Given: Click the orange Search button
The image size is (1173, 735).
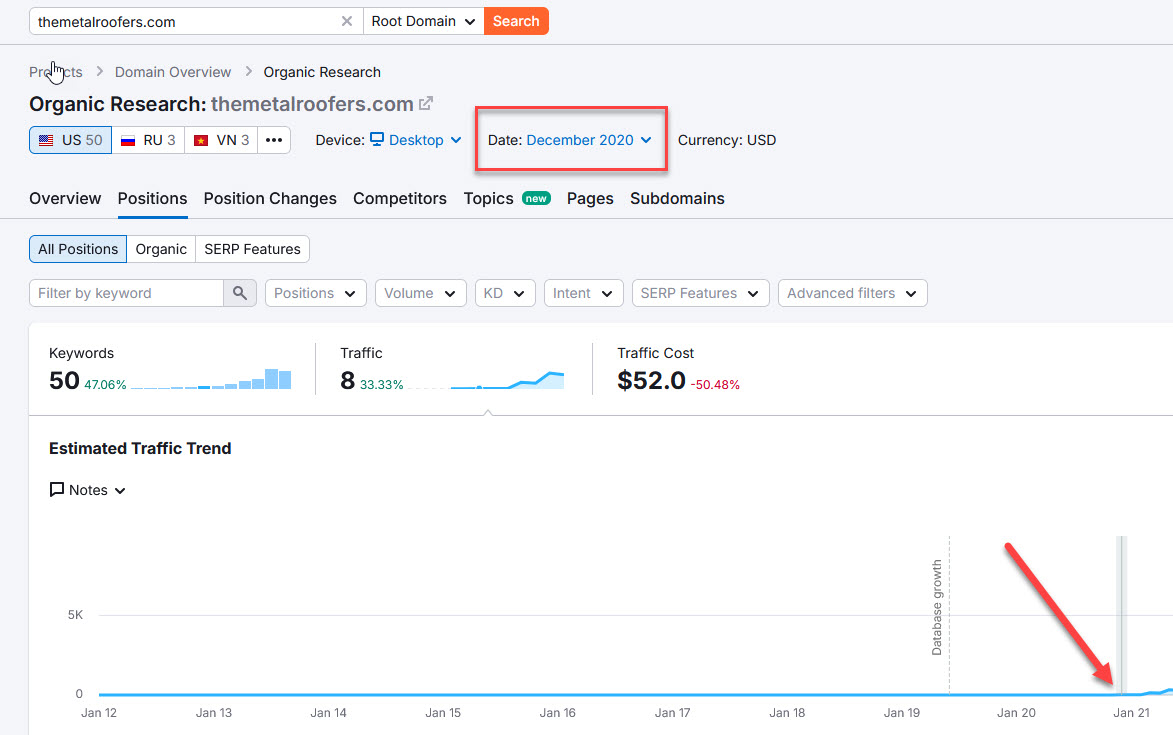Looking at the screenshot, I should tap(516, 21).
